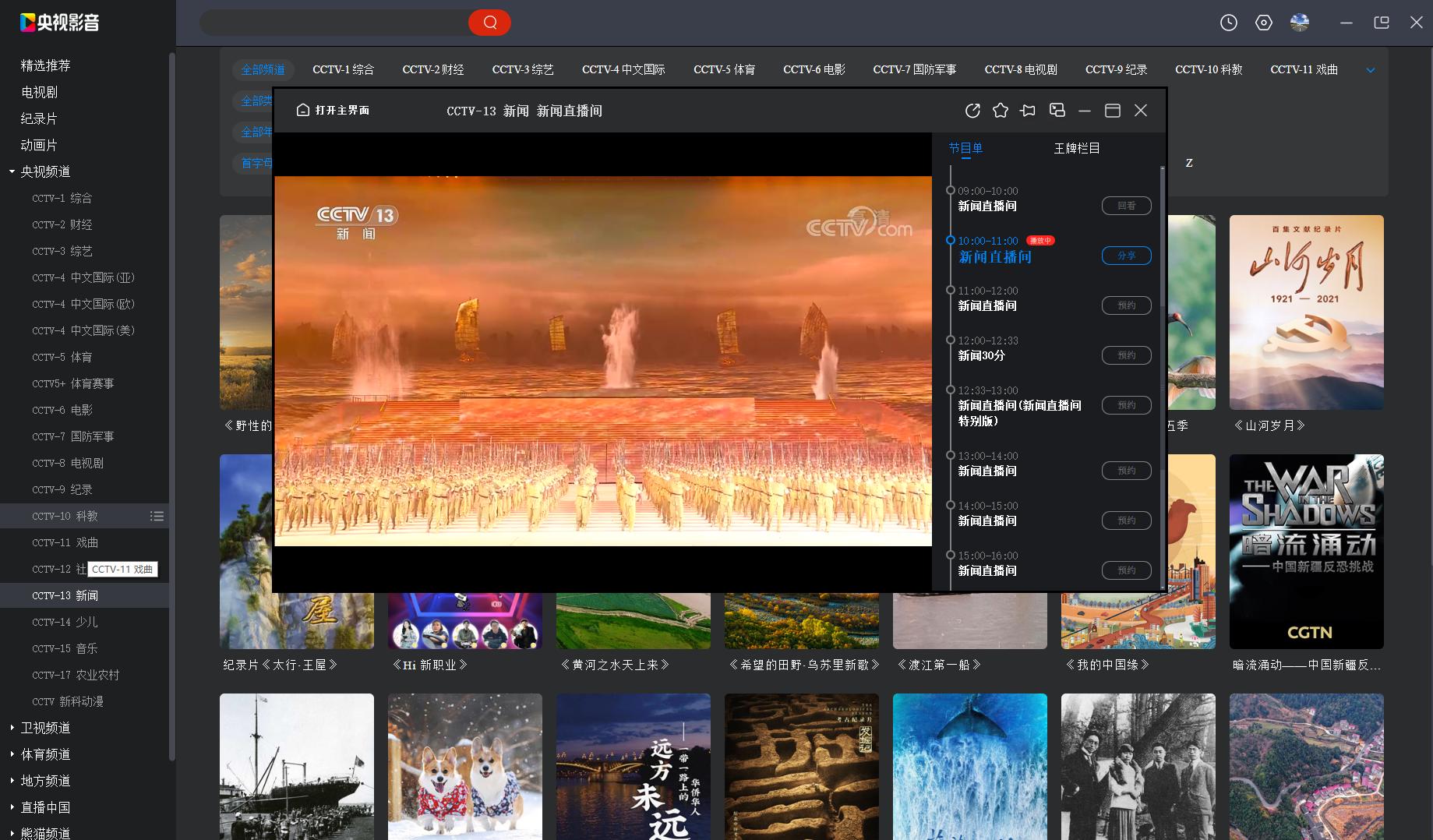
Task: Switch to the 节目单 tab
Action: 965,148
